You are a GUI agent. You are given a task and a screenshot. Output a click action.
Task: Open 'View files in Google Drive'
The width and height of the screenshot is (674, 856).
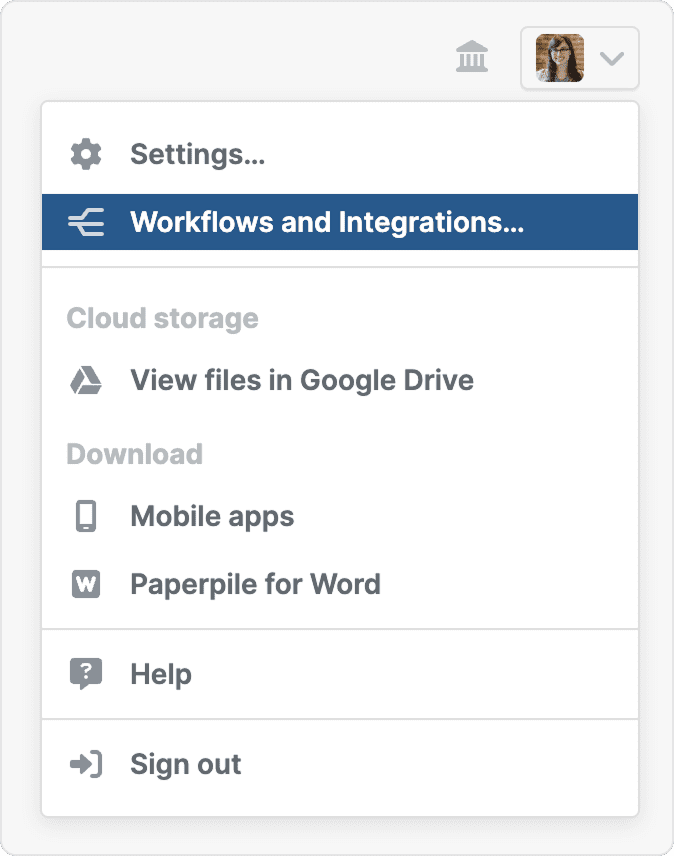point(301,381)
